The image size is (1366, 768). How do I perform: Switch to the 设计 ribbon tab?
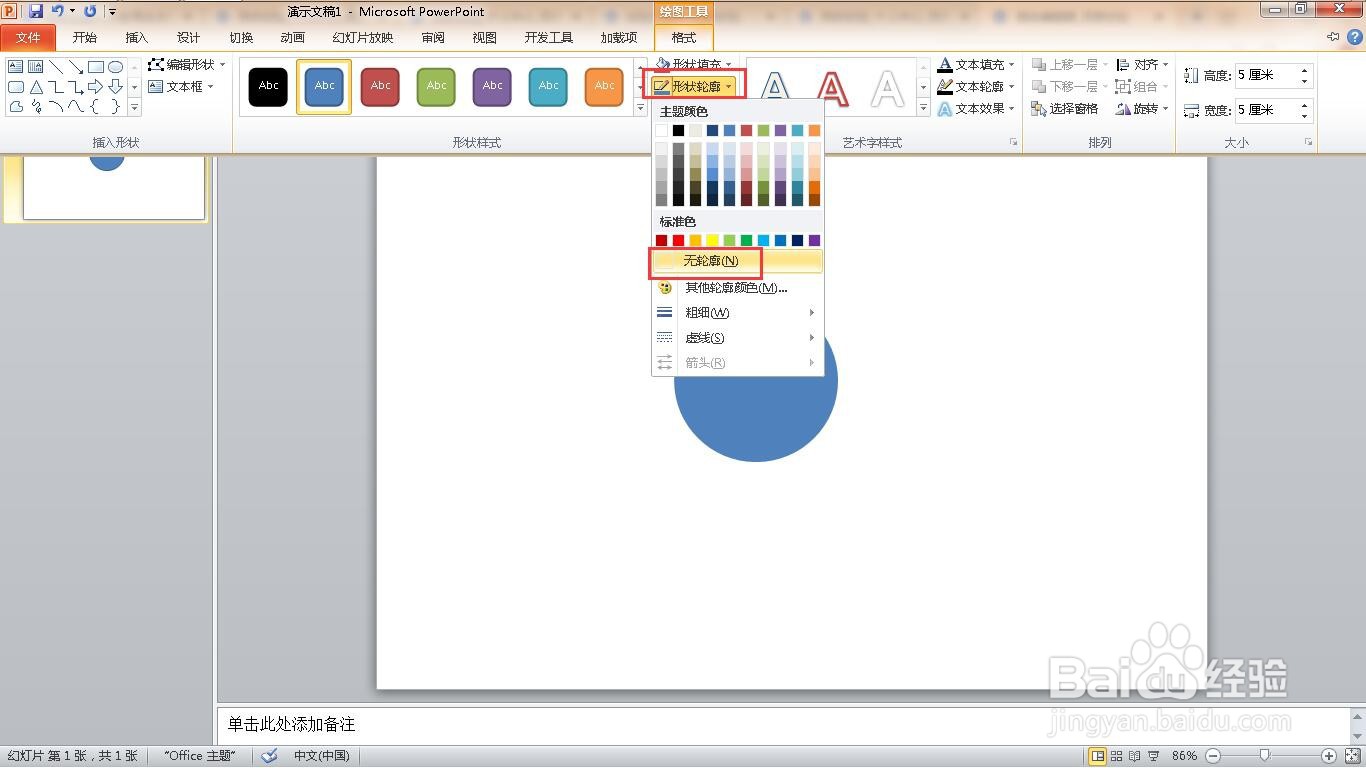tap(189, 38)
